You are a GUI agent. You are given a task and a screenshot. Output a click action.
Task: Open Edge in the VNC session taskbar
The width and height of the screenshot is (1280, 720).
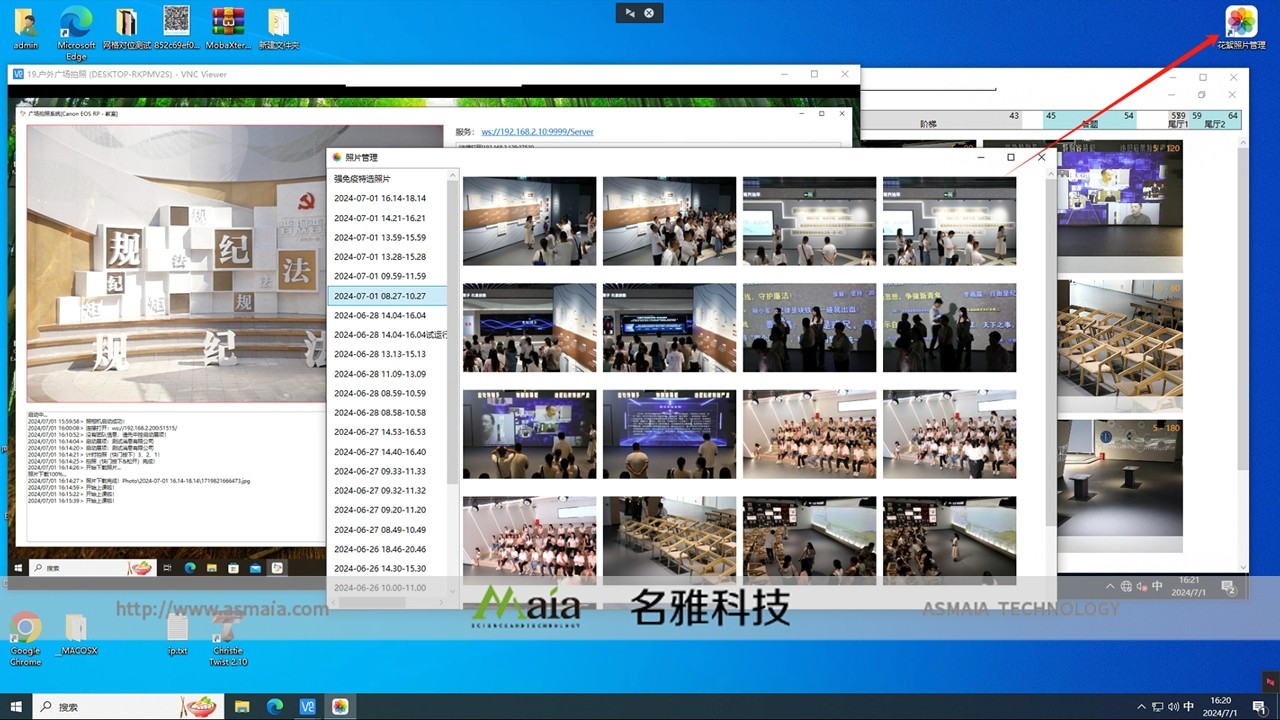190,568
